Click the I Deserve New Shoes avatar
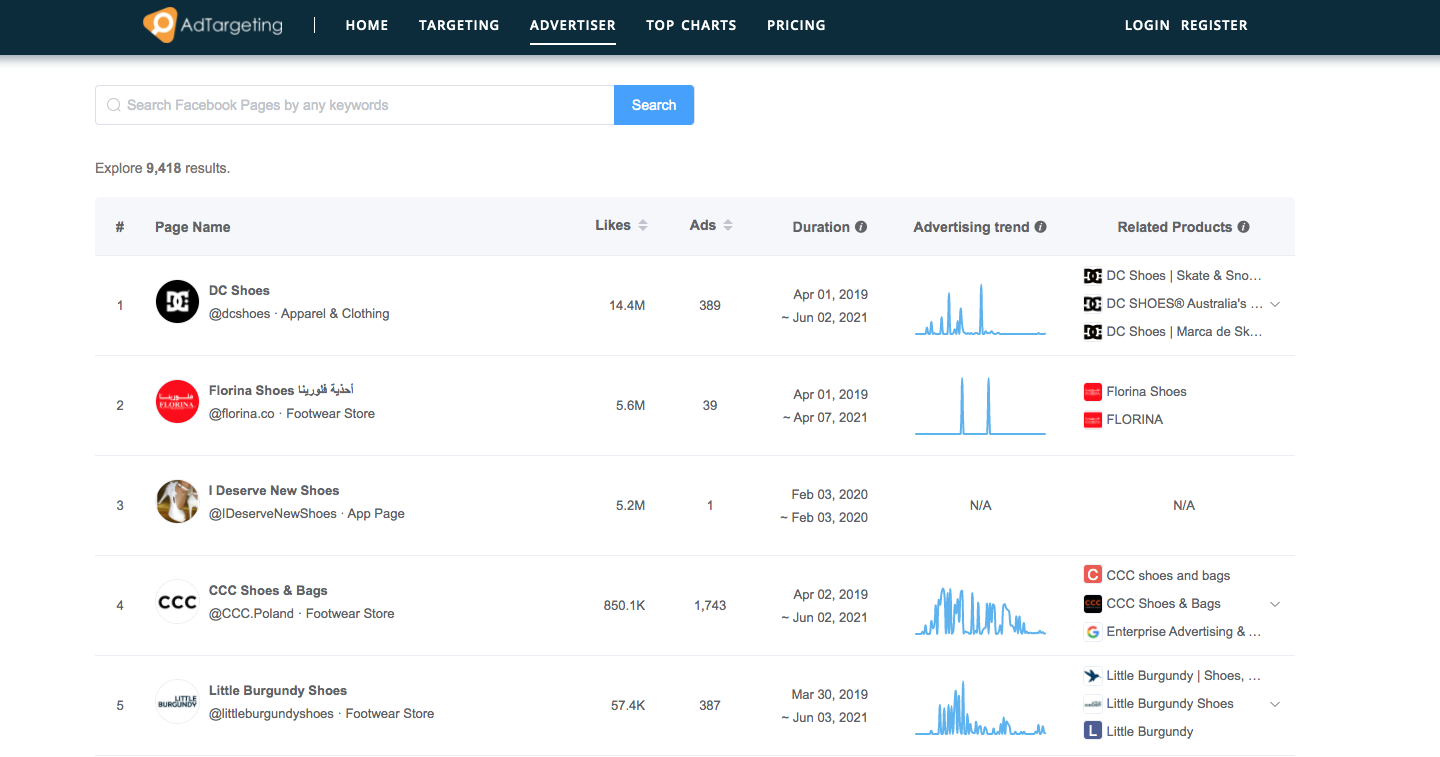Image resolution: width=1440 pixels, height=757 pixels. point(177,501)
